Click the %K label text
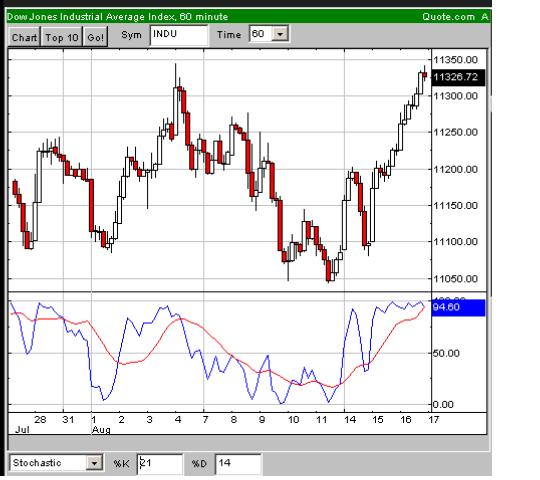This screenshot has height=480, width=540. (x=122, y=464)
